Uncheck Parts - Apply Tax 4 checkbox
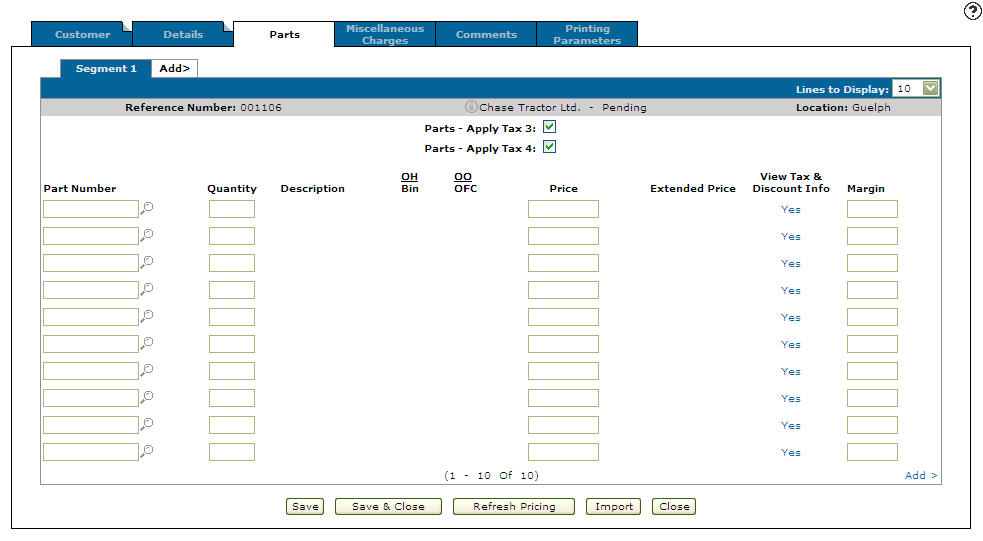Image resolution: width=983 pixels, height=541 pixels. coord(549,148)
